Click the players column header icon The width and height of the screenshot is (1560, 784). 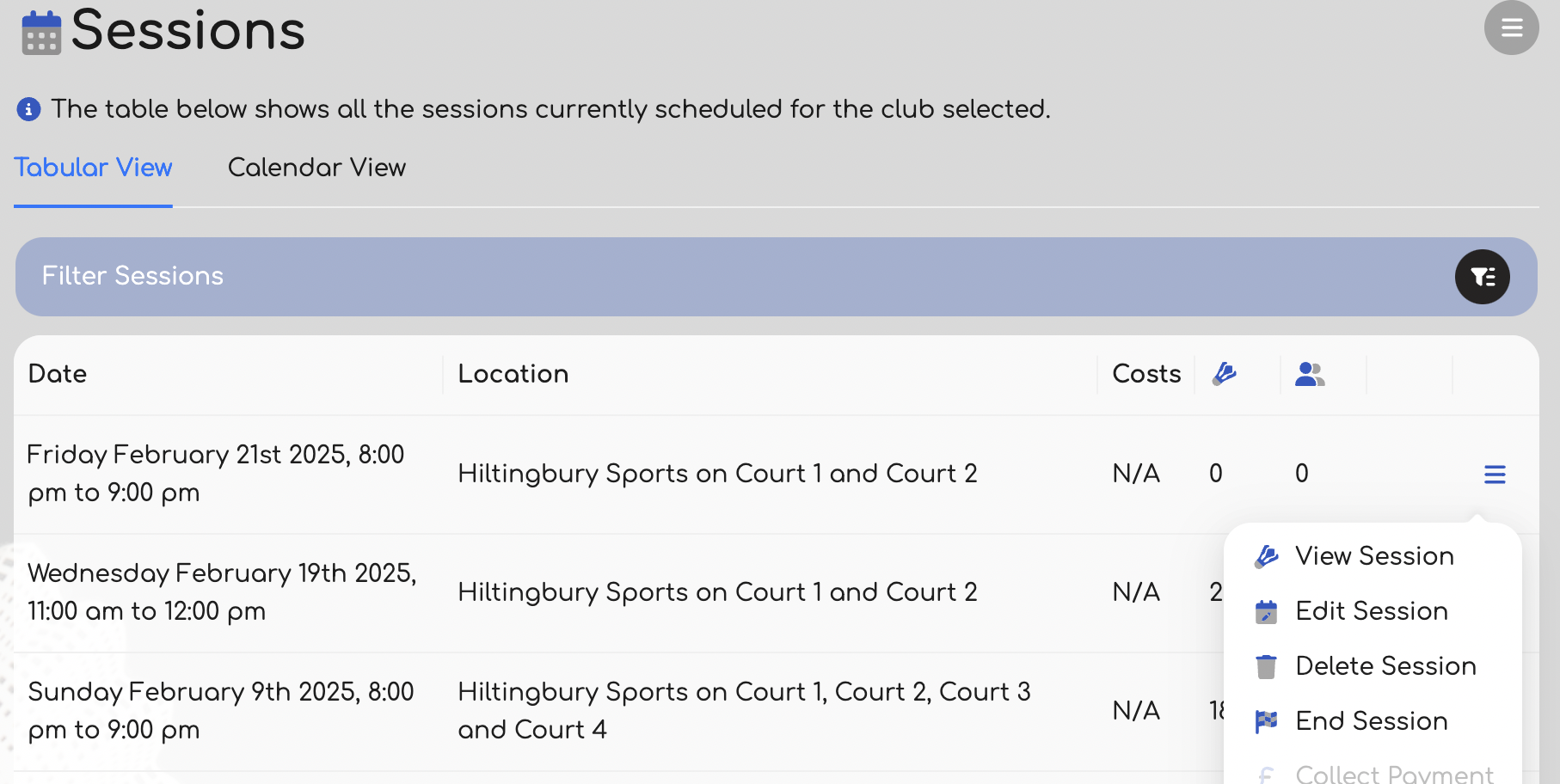(x=1309, y=374)
